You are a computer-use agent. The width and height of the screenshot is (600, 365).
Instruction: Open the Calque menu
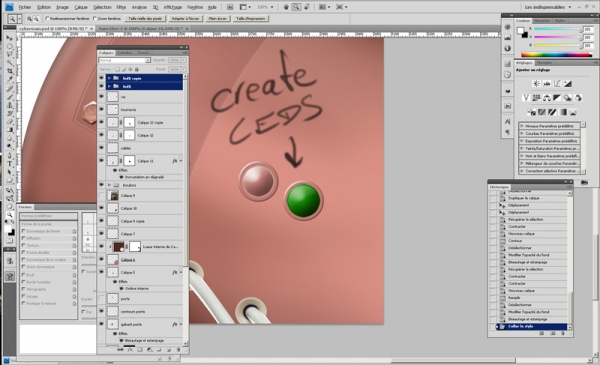pos(81,7)
